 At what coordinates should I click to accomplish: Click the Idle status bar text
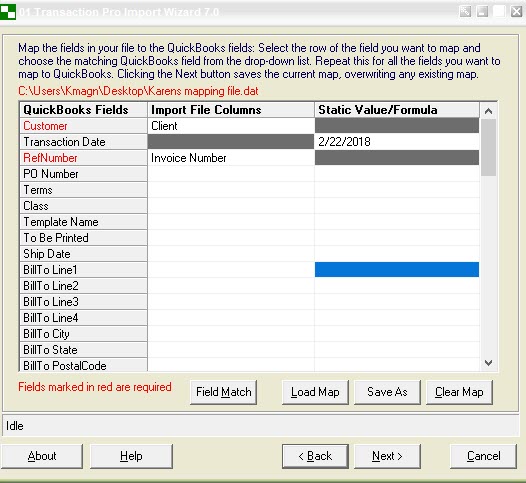click(x=15, y=426)
